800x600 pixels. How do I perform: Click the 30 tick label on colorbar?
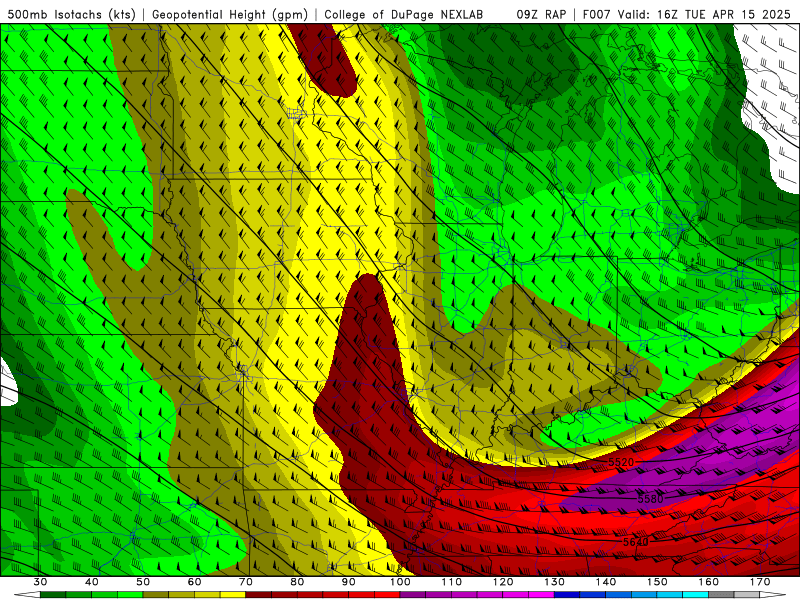40,582
